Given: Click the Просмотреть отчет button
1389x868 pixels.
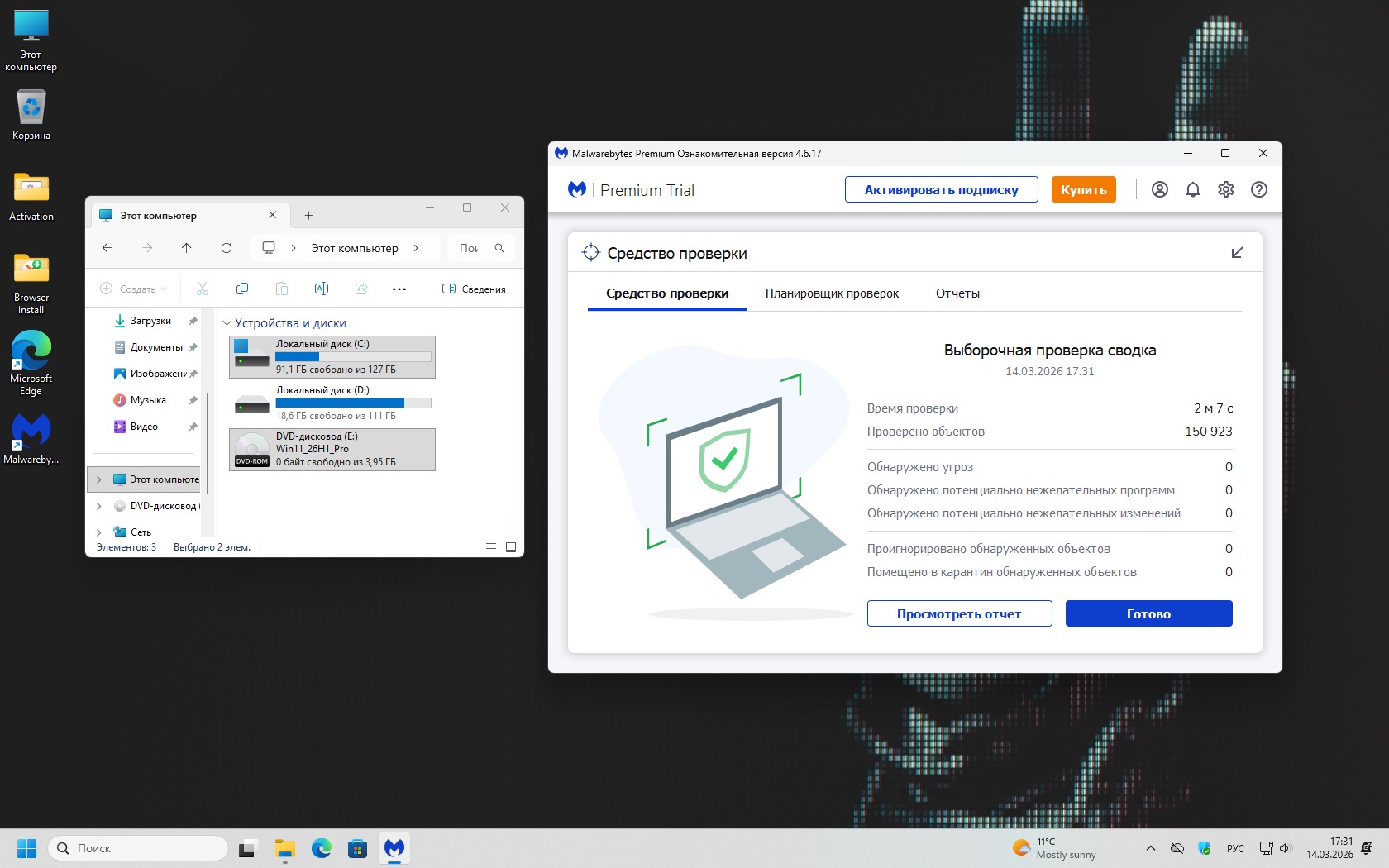Looking at the screenshot, I should (x=959, y=613).
